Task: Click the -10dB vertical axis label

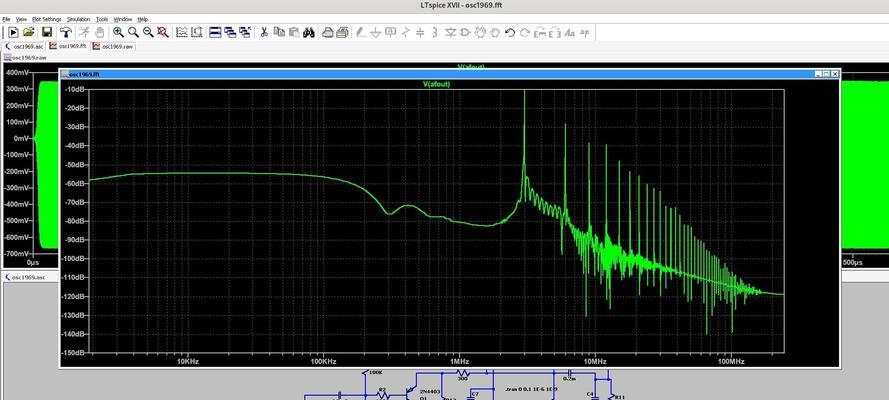Action: pyautogui.click(x=75, y=90)
